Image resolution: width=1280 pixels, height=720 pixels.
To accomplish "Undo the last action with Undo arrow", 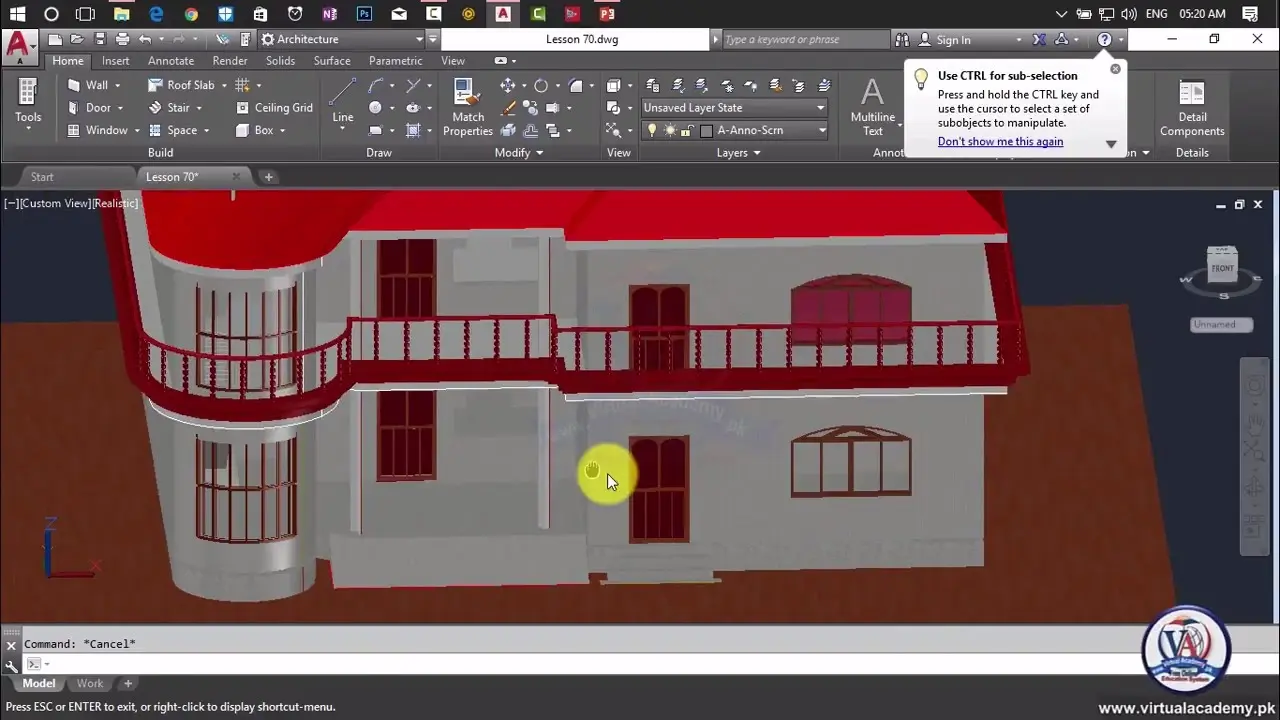I will point(145,39).
